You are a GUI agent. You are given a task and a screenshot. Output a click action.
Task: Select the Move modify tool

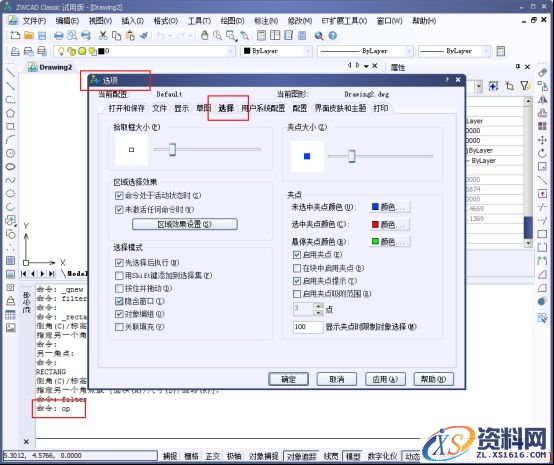[542, 140]
